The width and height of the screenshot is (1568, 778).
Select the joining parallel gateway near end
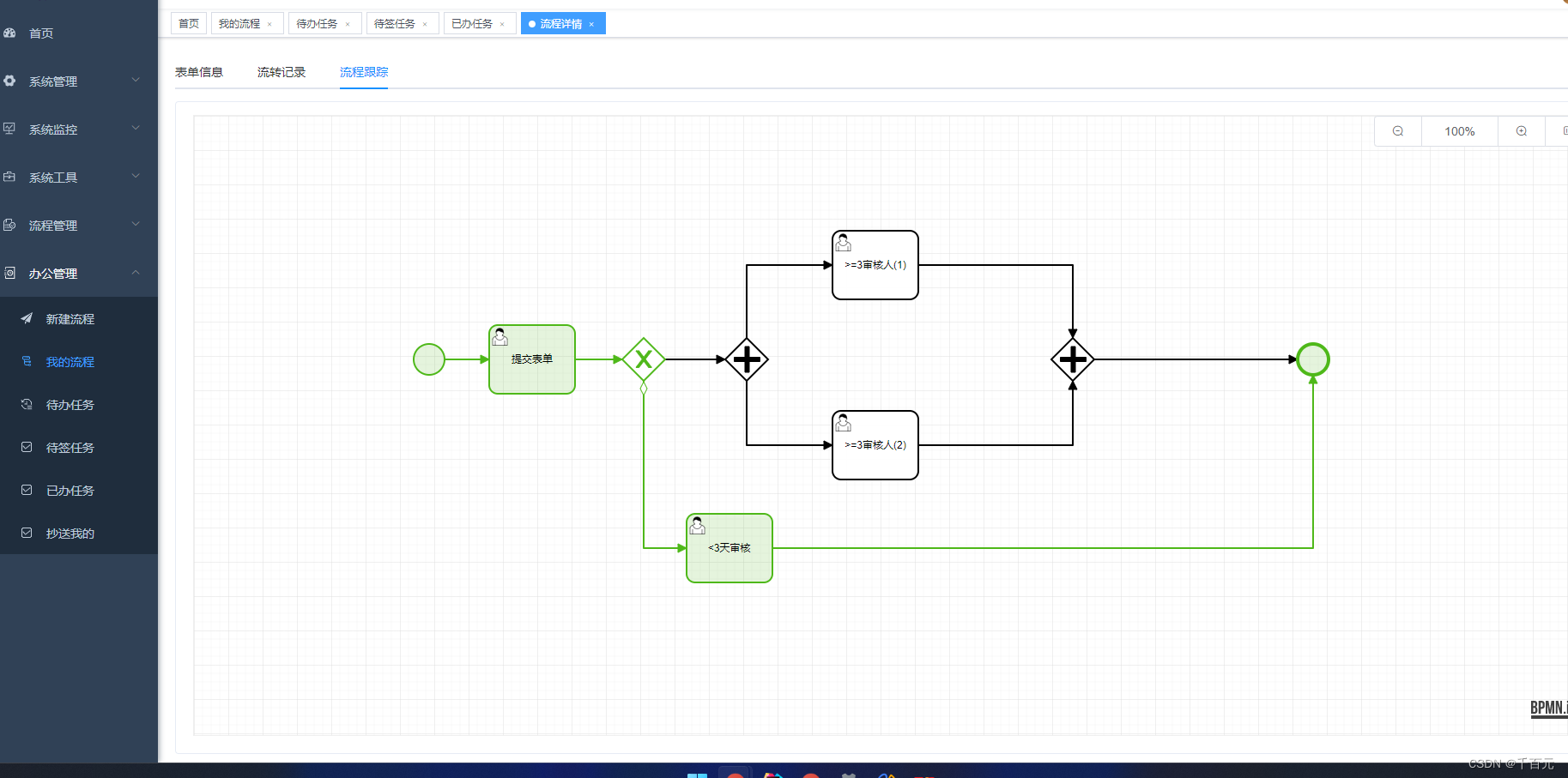pos(1073,359)
